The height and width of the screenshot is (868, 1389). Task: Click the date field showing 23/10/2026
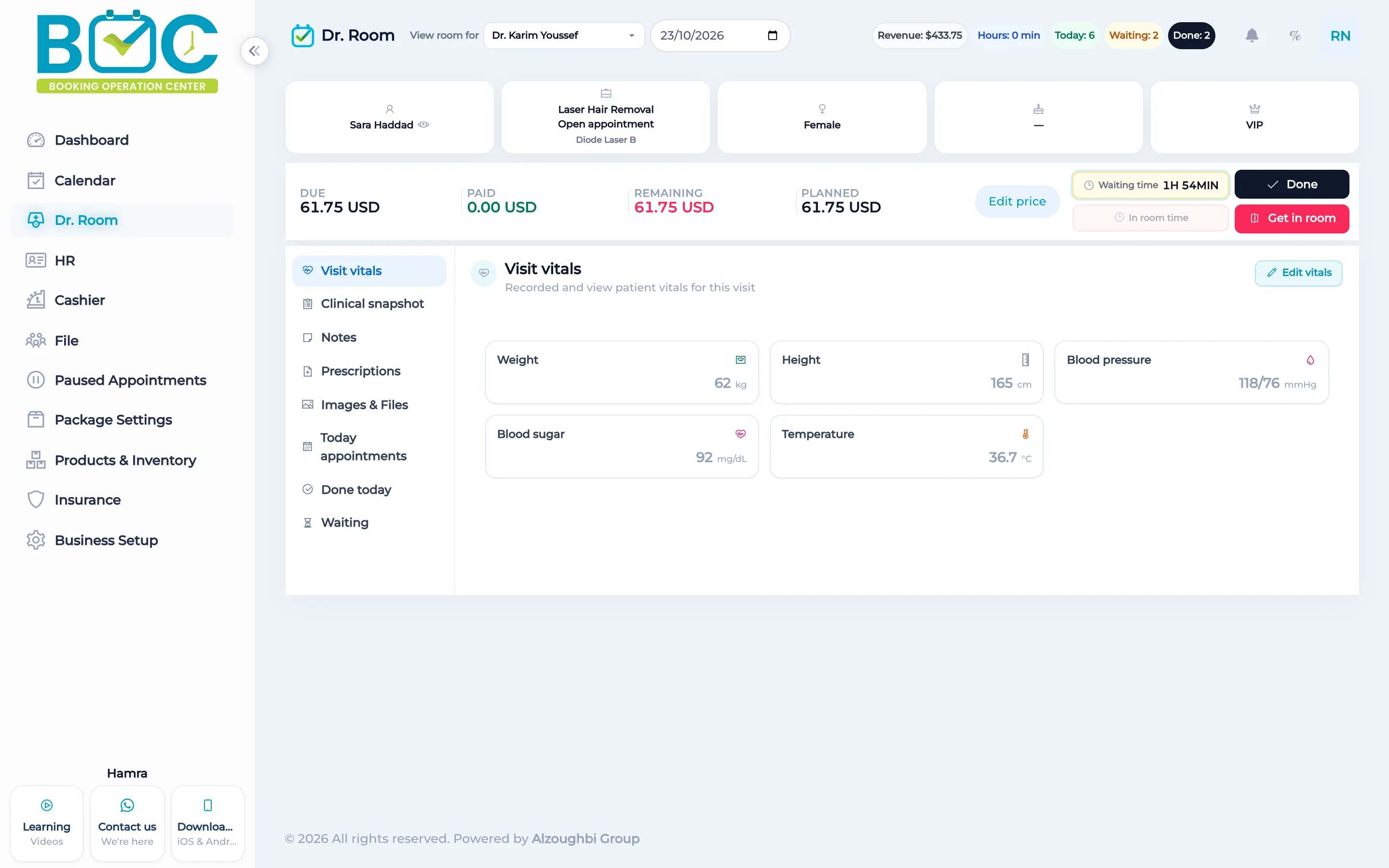click(x=720, y=36)
